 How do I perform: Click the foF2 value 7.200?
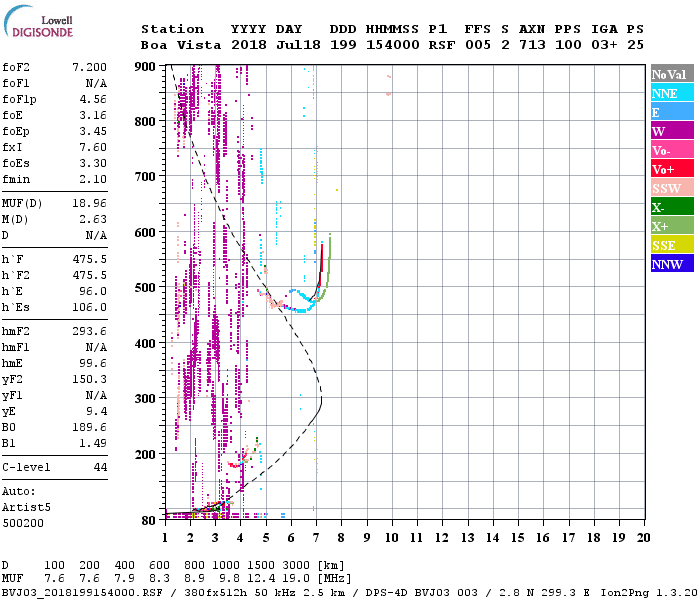coord(89,67)
